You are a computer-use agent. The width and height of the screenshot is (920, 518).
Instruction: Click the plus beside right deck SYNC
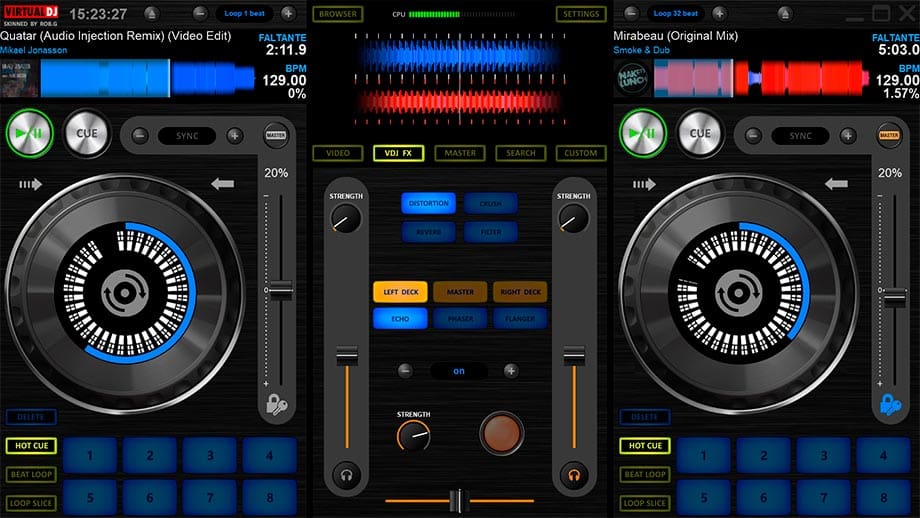848,136
